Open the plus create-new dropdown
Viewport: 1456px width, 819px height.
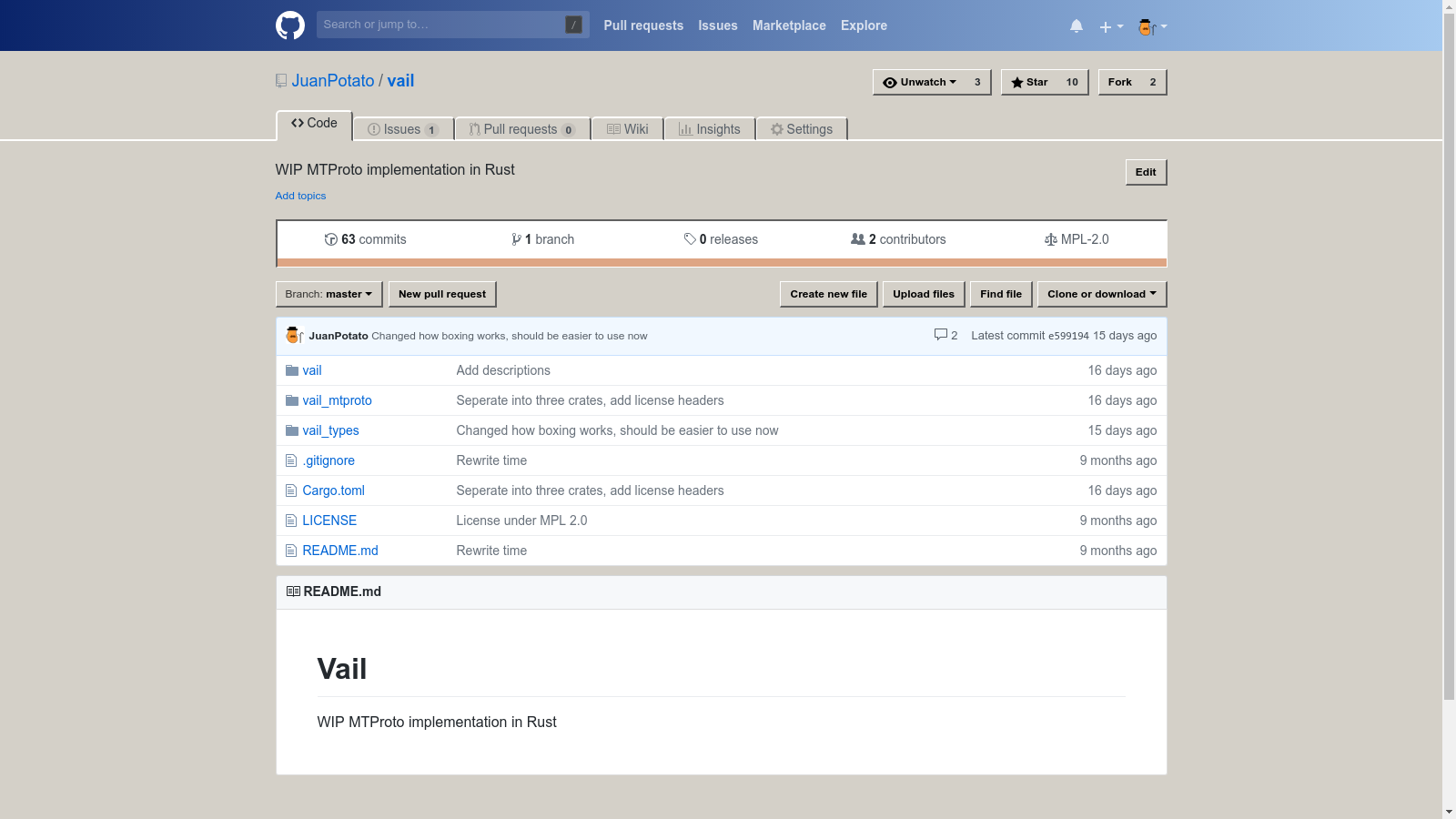tap(1111, 26)
